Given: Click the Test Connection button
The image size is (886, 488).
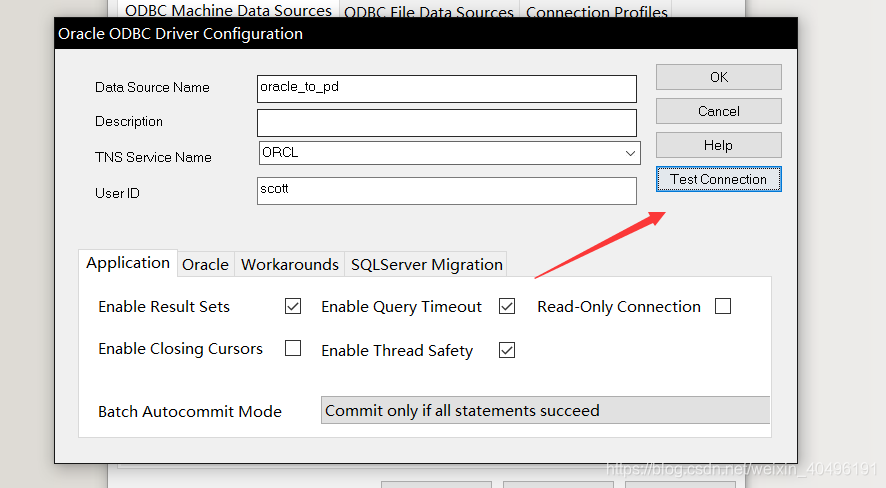Looking at the screenshot, I should tap(719, 179).
